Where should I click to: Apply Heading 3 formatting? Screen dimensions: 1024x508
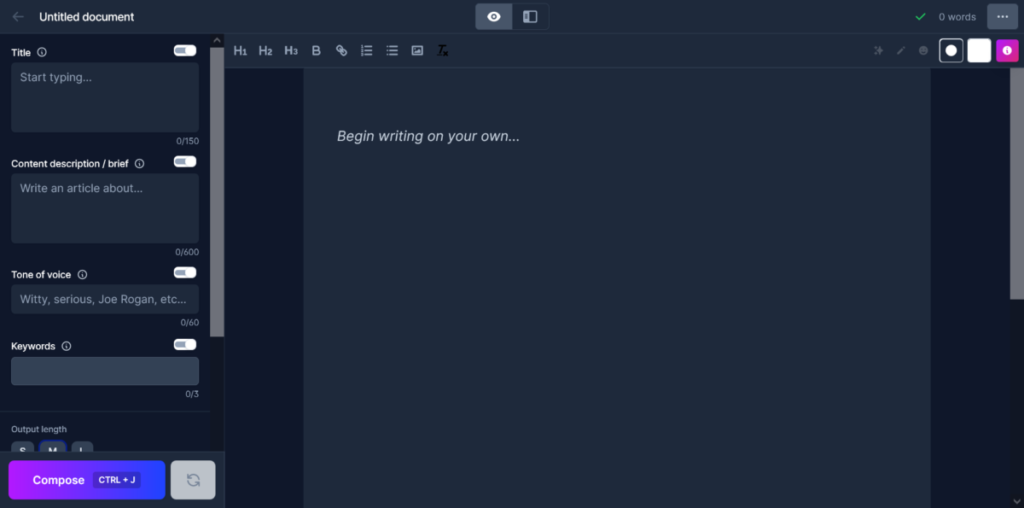[x=291, y=51]
